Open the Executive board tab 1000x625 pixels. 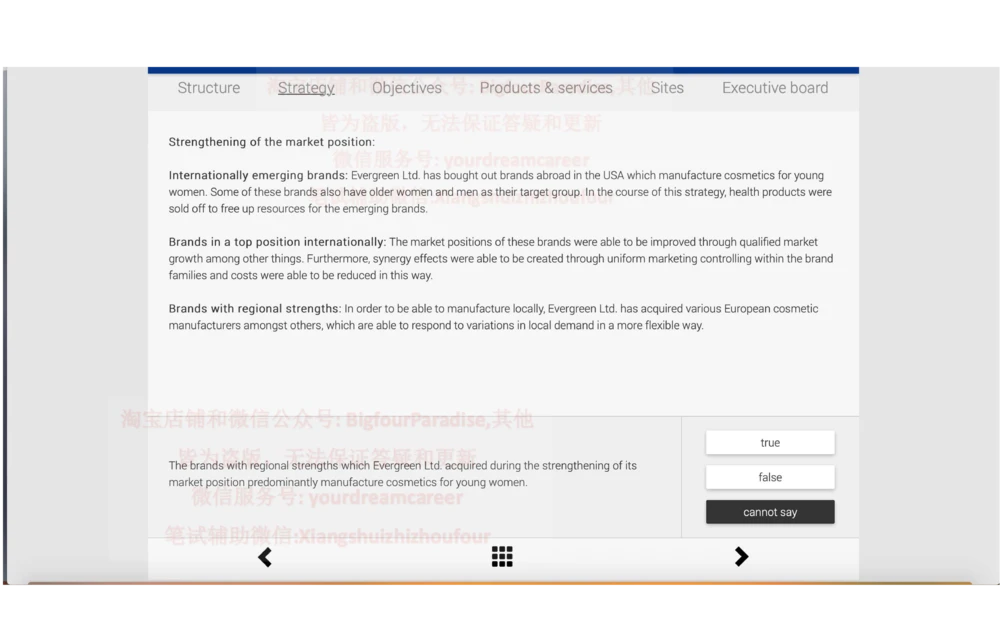pyautogui.click(x=775, y=88)
